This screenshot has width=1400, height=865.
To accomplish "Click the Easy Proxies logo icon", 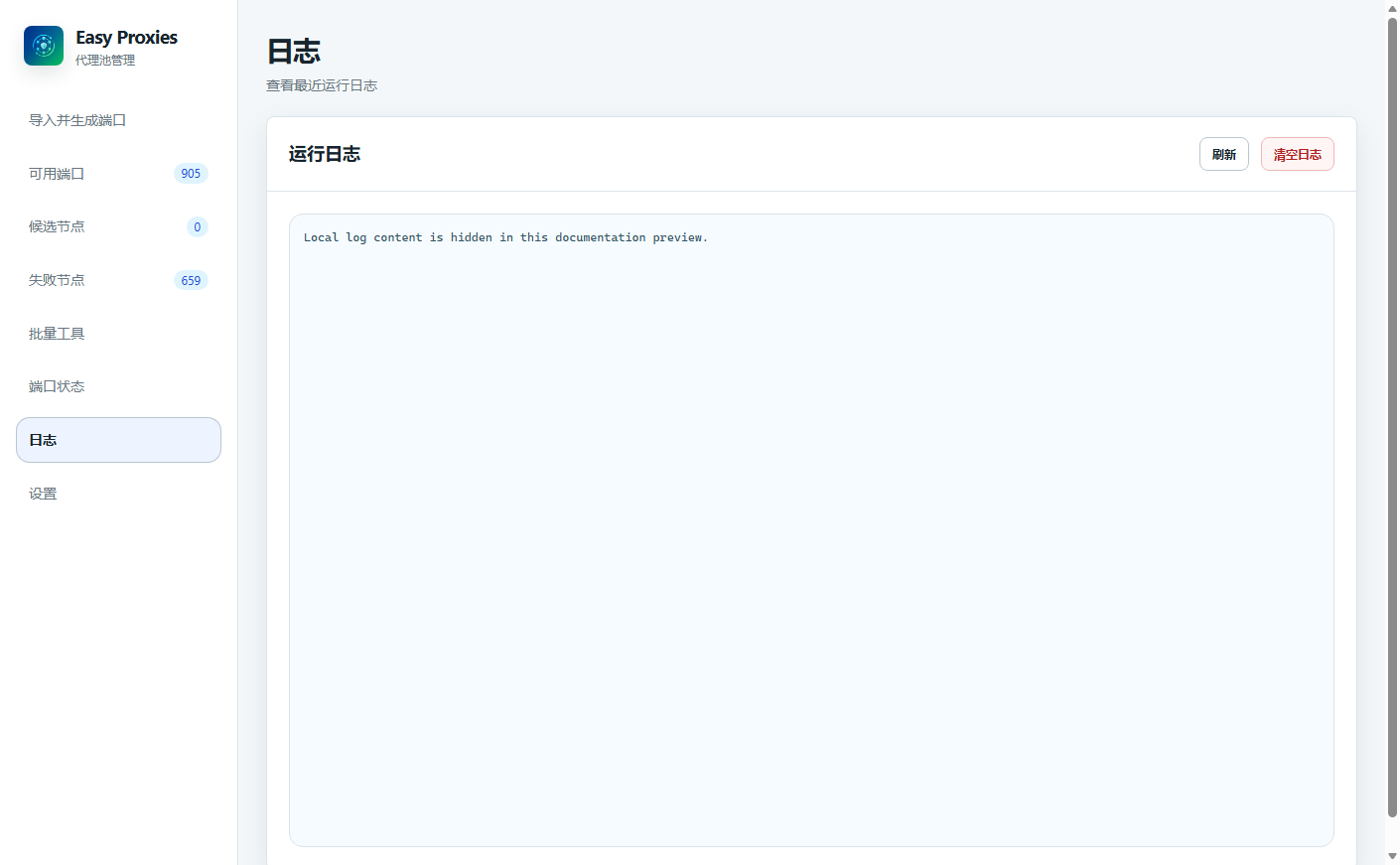I will click(x=44, y=46).
